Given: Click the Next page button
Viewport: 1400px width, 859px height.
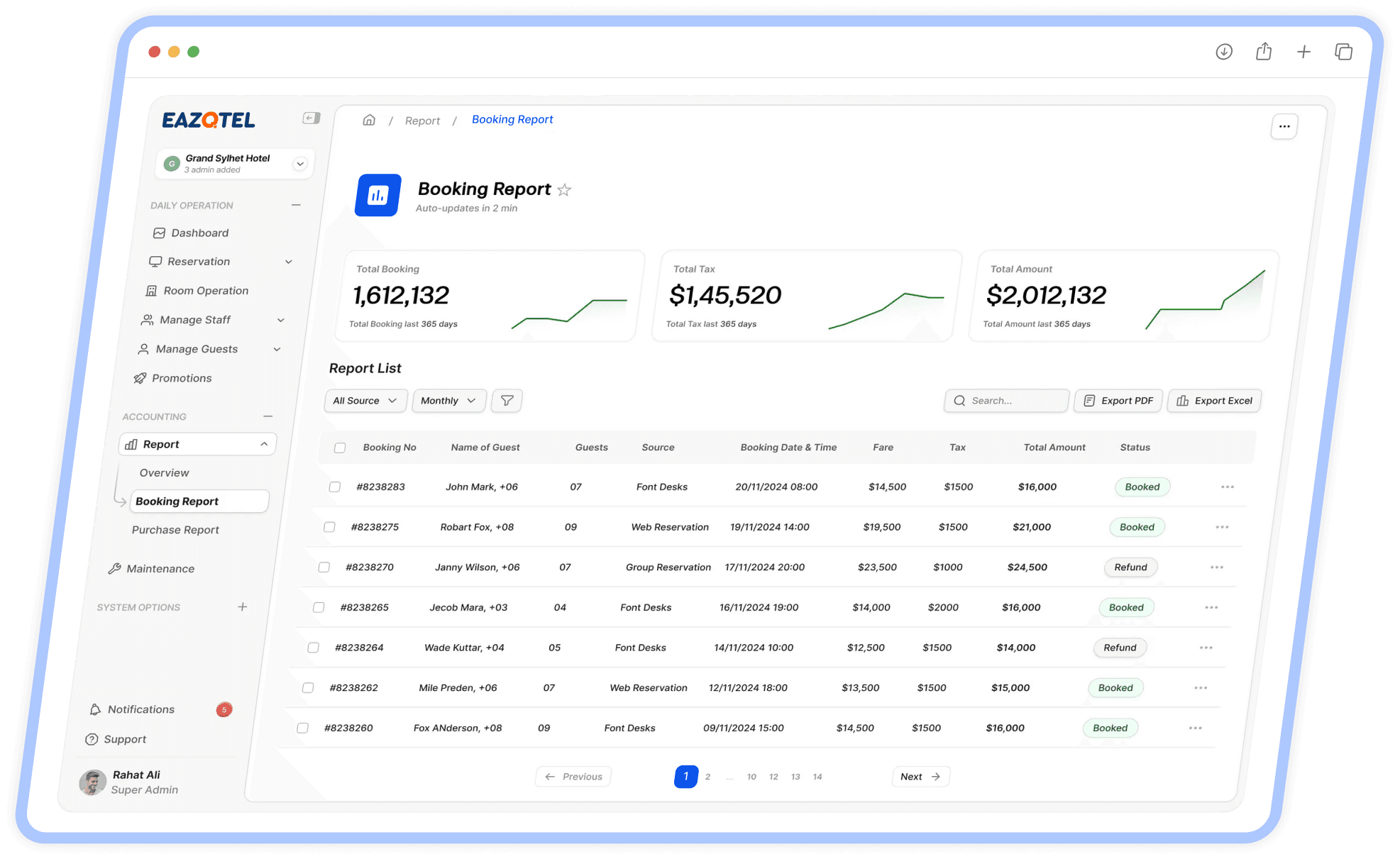Looking at the screenshot, I should pos(920,777).
